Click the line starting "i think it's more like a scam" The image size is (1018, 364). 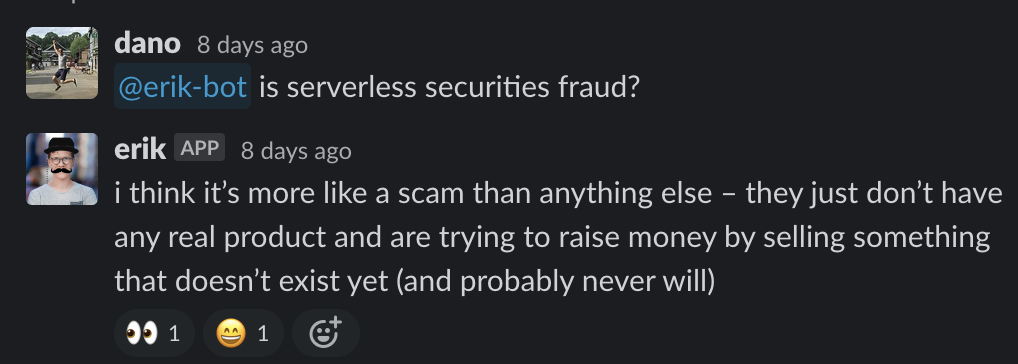[558, 193]
